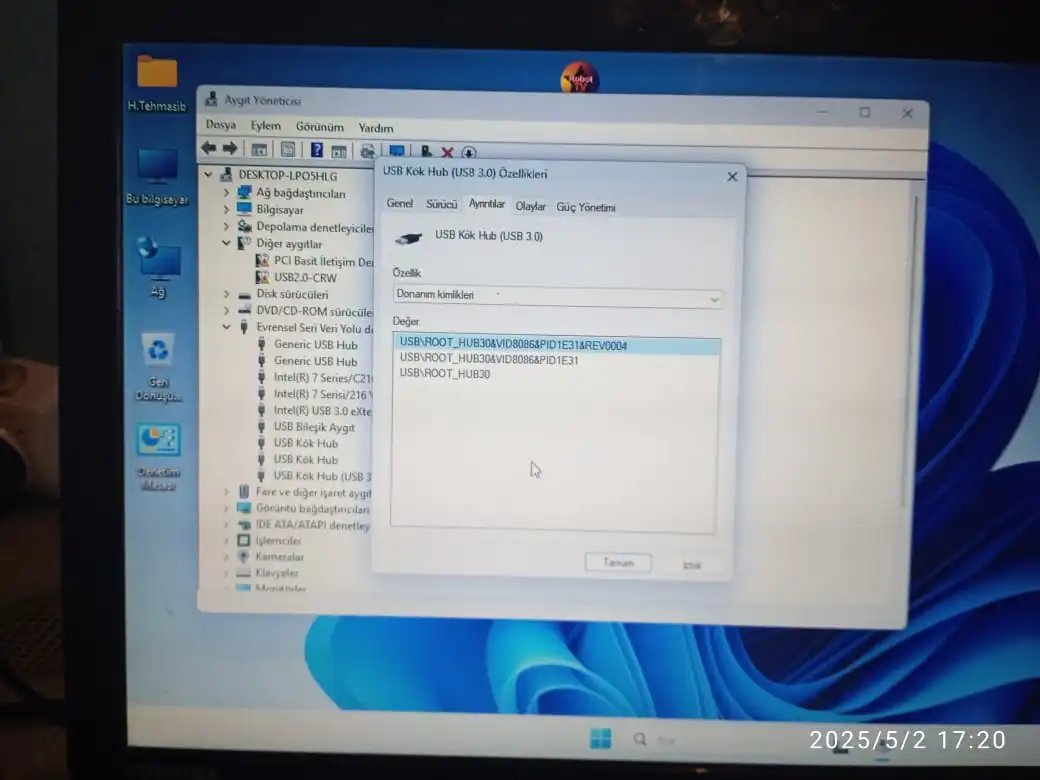Select IDE ATA/ATAPI denetleyicileri node
1040x780 pixels.
[x=304, y=525]
